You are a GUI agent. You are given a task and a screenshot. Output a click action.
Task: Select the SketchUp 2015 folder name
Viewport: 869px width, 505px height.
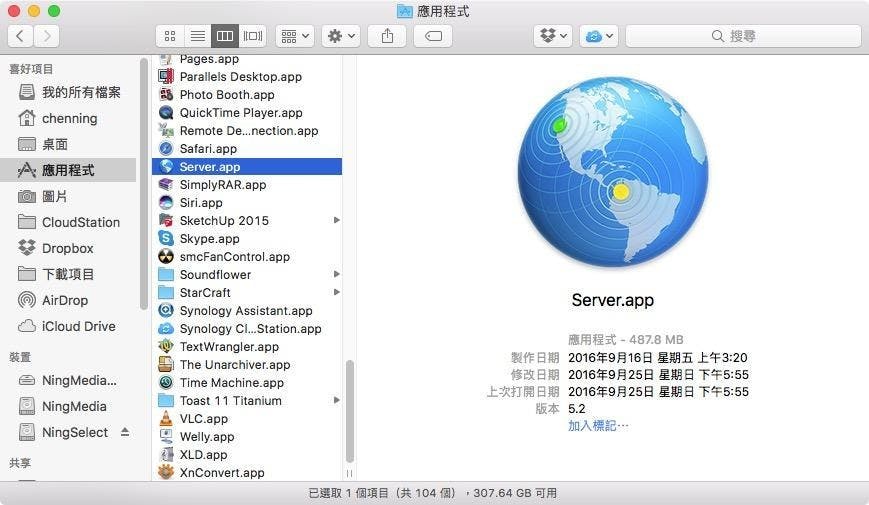[224, 221]
